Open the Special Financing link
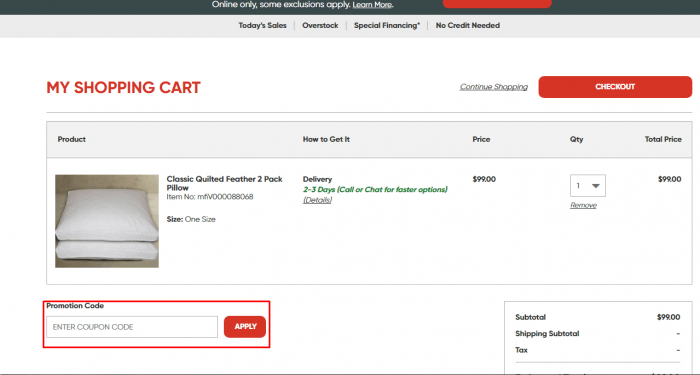 click(387, 25)
